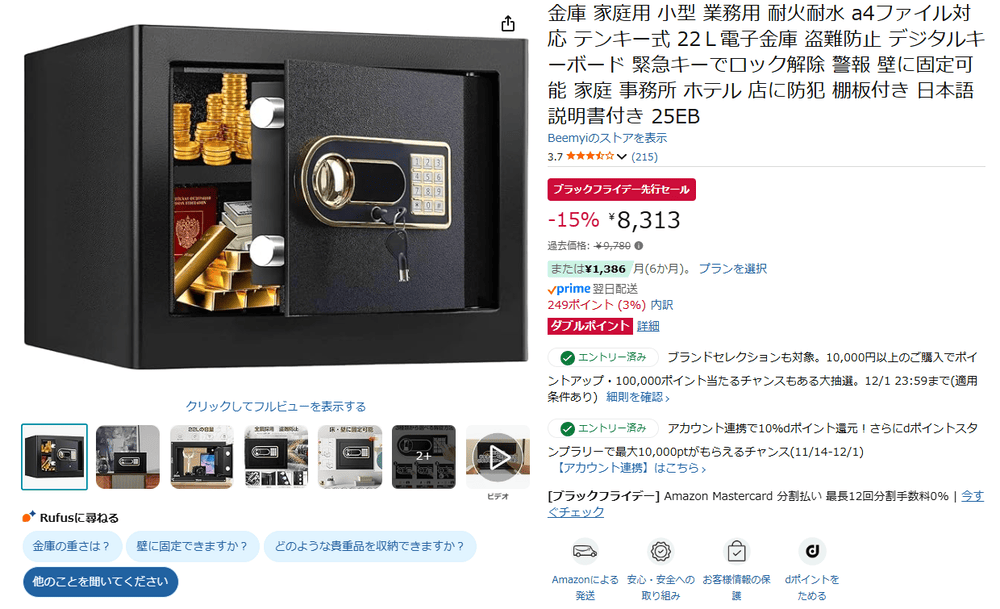The image size is (1000, 609).
Task: Click first エントリー済み checkmark badge
Action: [603, 357]
